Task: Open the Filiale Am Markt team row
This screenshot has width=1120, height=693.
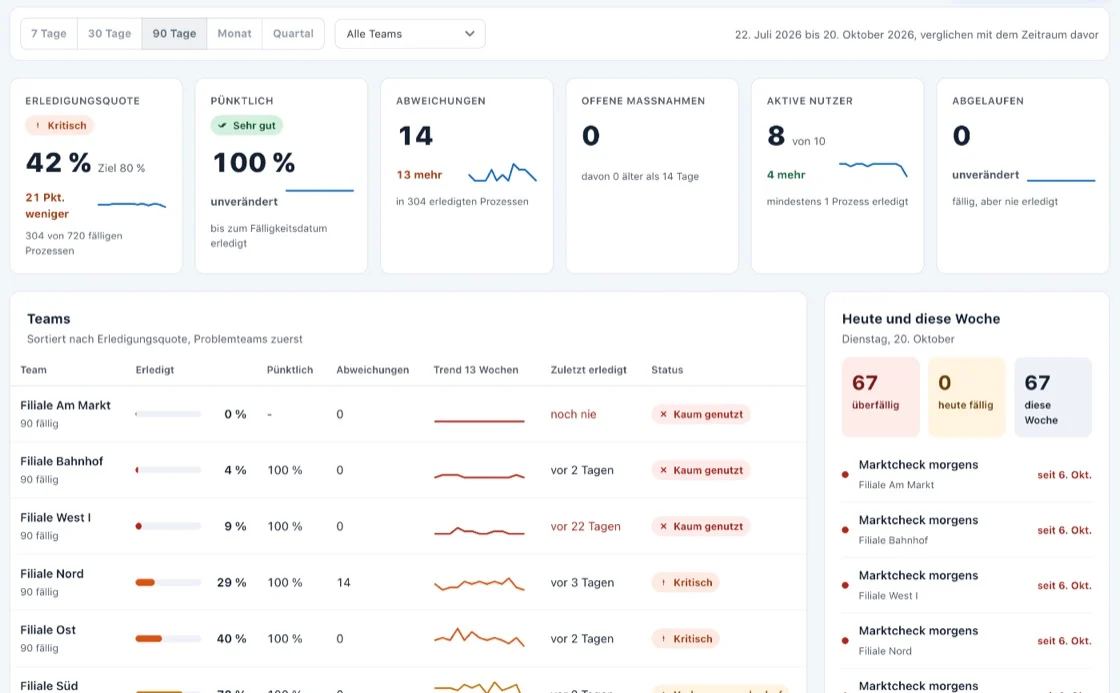Action: click(x=409, y=414)
